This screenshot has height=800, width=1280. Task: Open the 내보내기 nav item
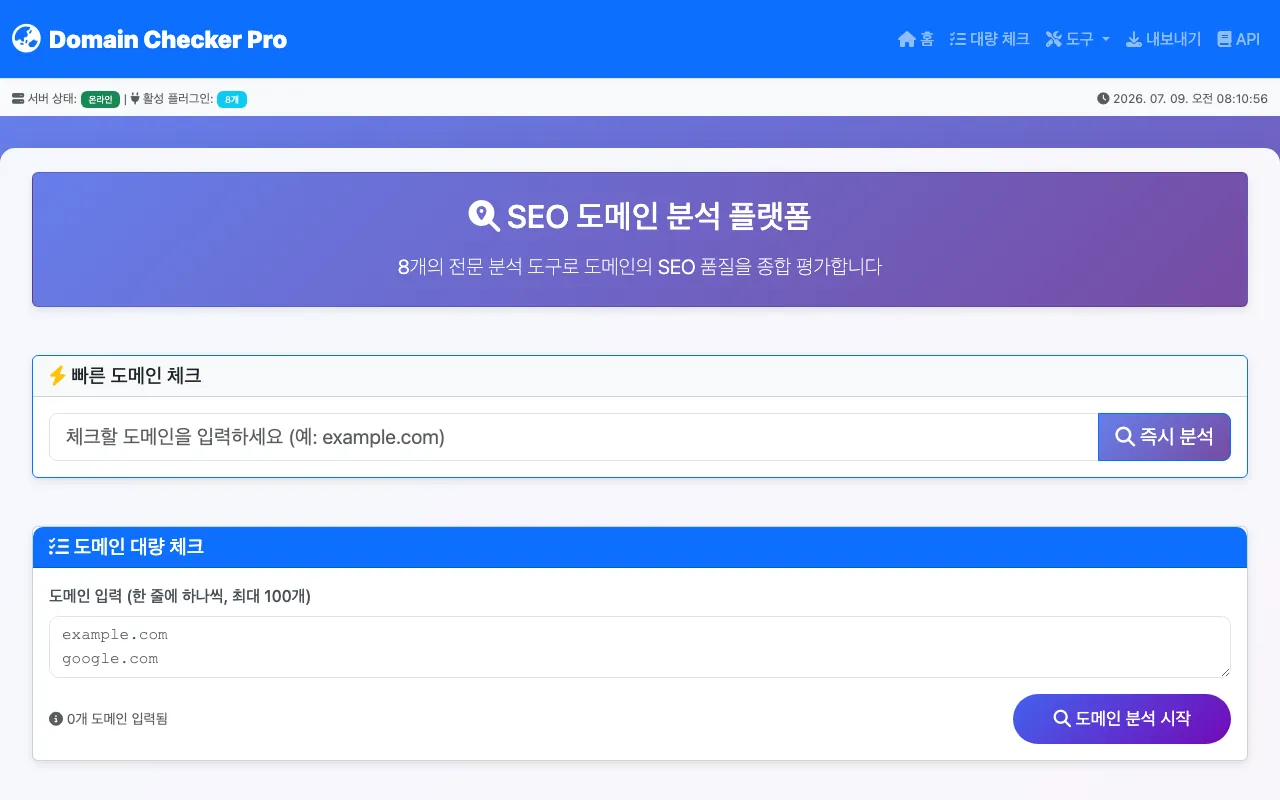[x=1164, y=39]
